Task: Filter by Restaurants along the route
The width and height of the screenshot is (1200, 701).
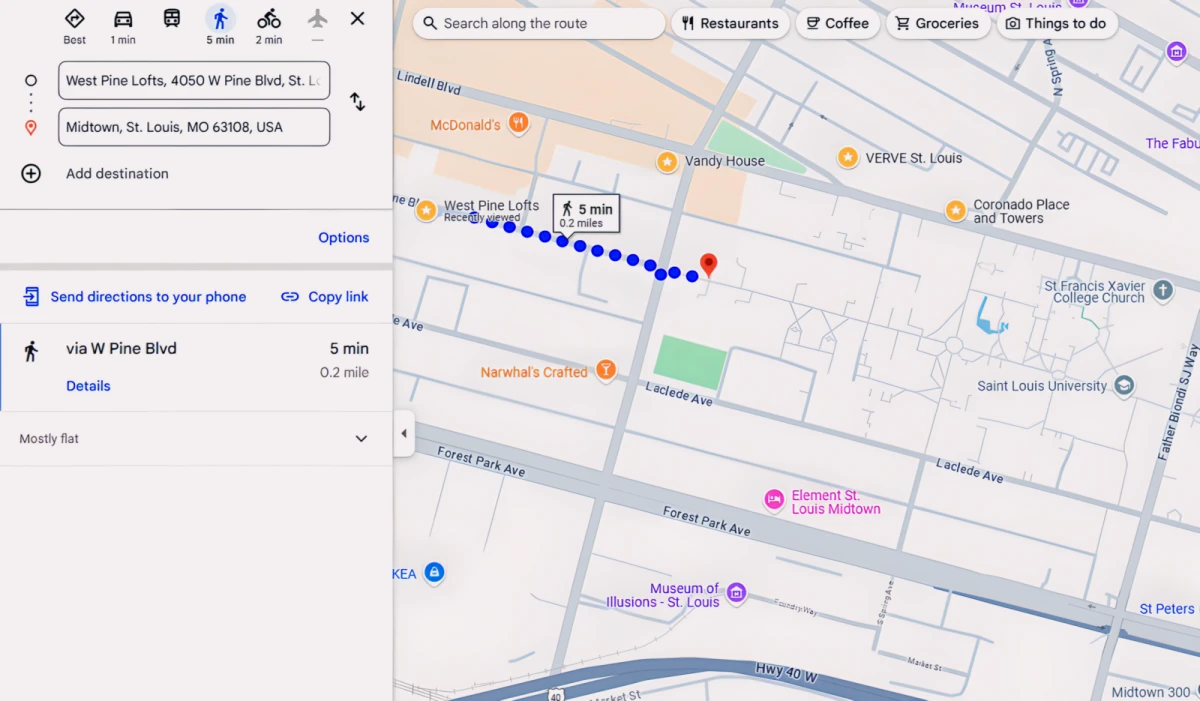Action: point(730,23)
